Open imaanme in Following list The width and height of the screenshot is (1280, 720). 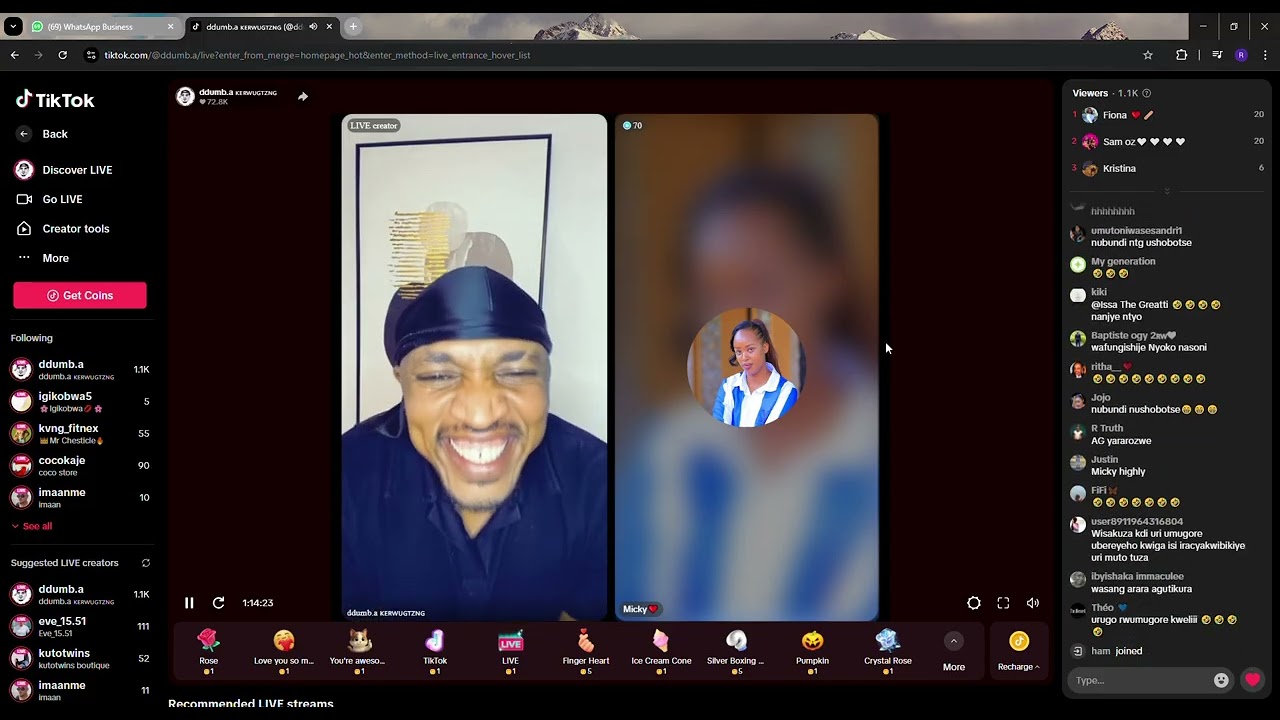coord(80,497)
